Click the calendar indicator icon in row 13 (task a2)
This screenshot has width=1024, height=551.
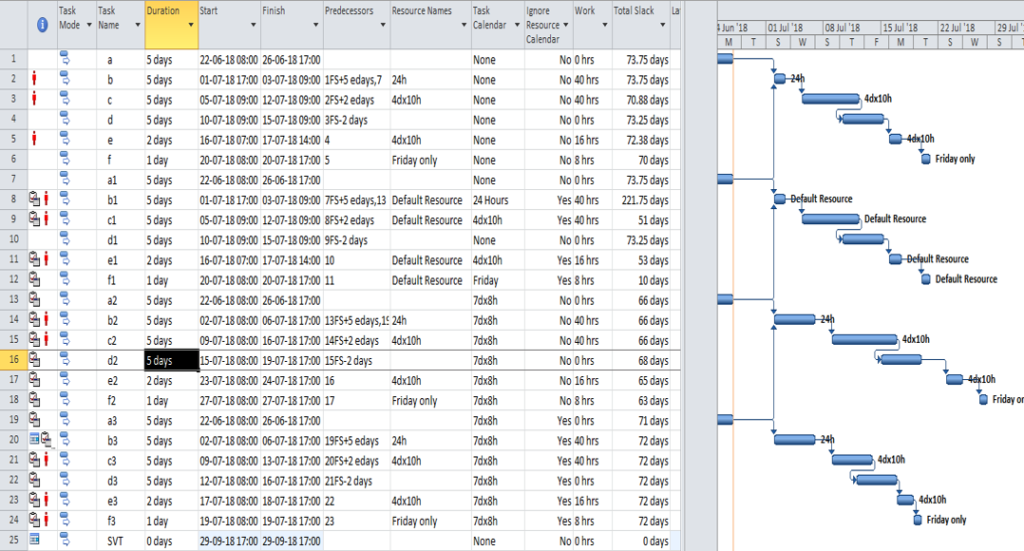coord(35,300)
